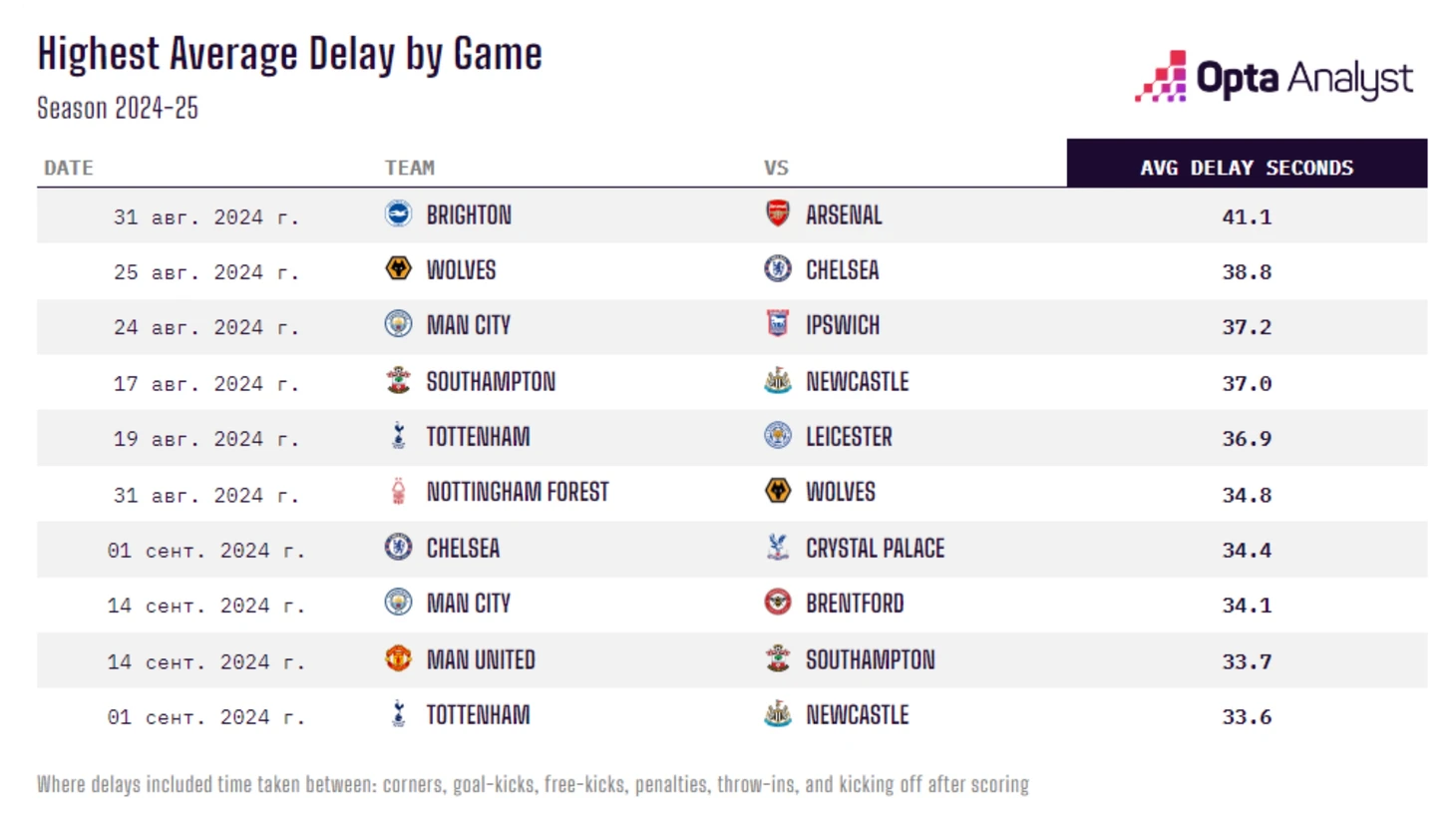
Task: Select the 14 сент. Man City date
Action: [206, 606]
